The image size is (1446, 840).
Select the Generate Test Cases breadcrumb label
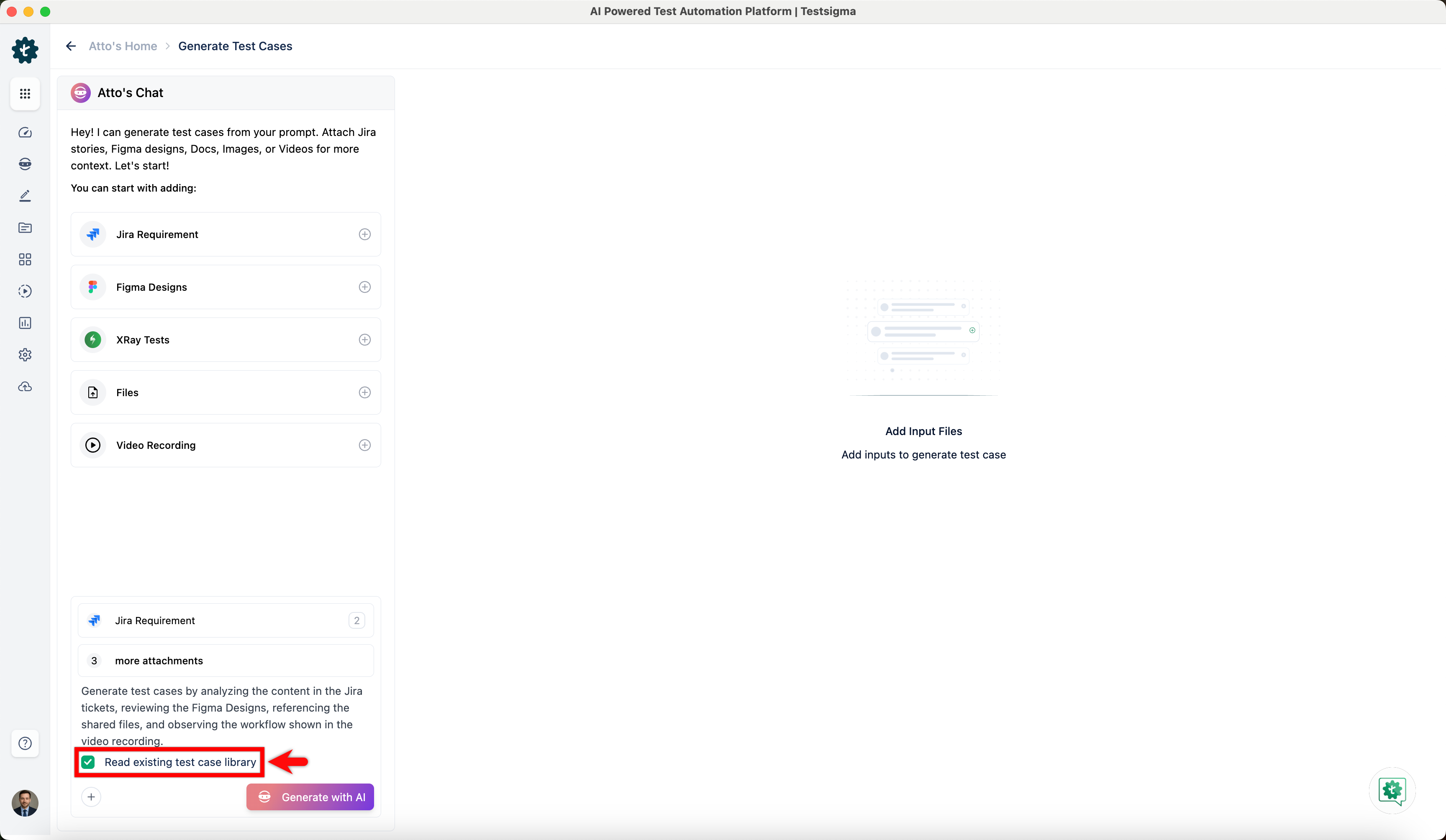[235, 46]
